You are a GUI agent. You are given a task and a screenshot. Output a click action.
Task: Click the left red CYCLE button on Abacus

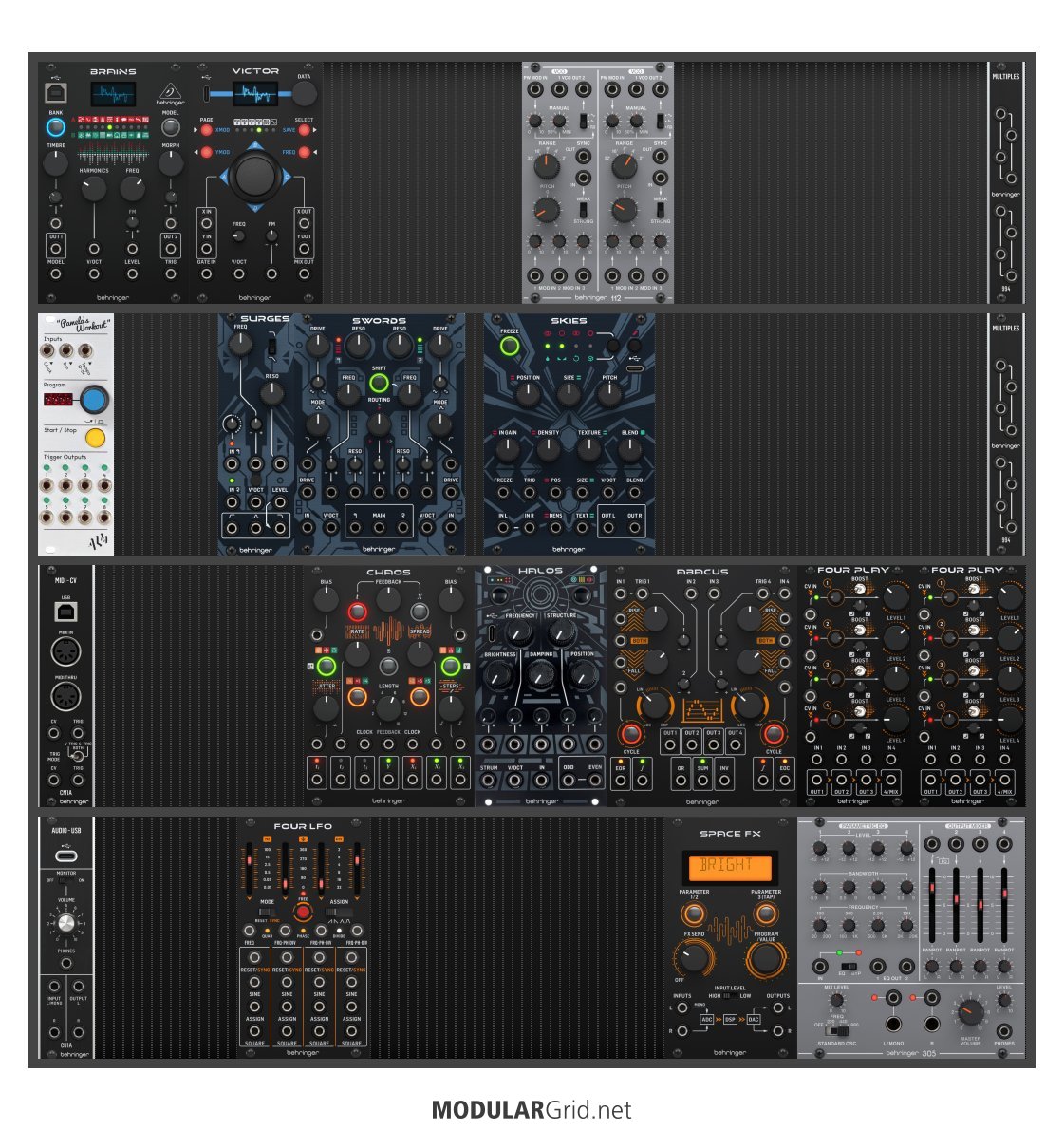[x=631, y=734]
